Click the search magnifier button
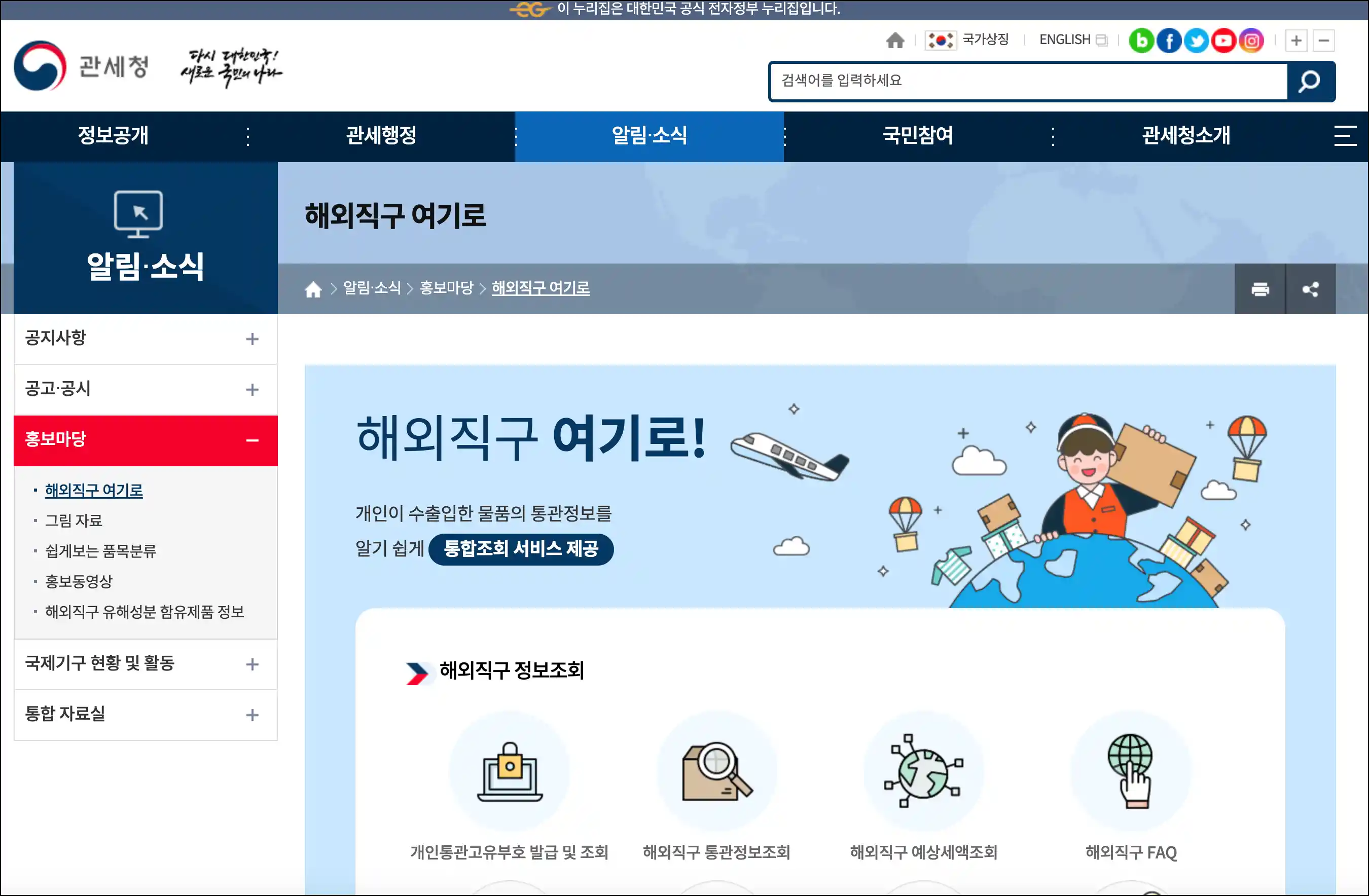1369x896 pixels. 1310,81
